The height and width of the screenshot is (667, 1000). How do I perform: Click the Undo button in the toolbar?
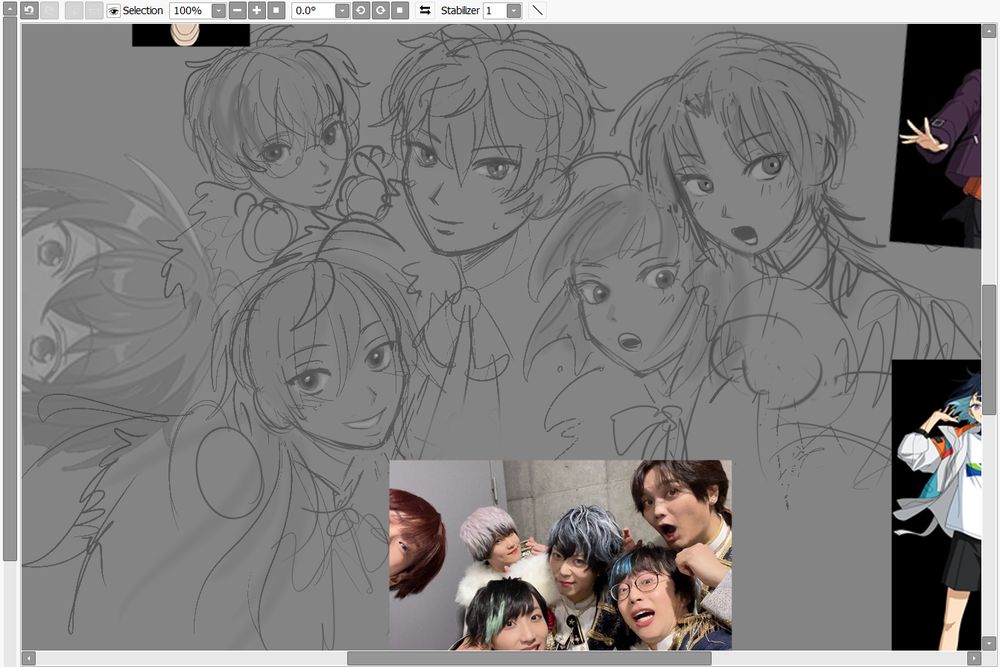29,10
